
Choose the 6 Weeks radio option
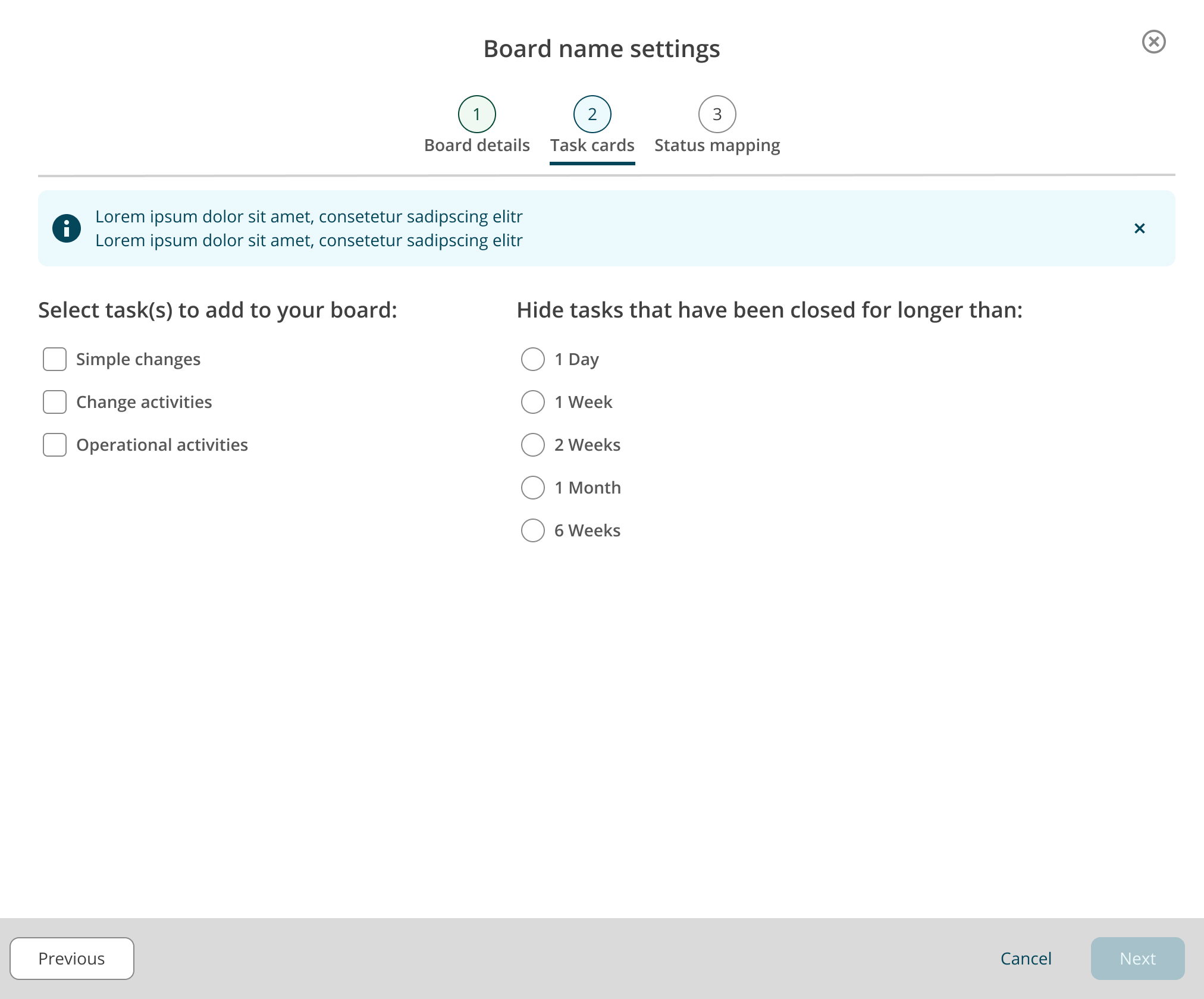click(532, 530)
